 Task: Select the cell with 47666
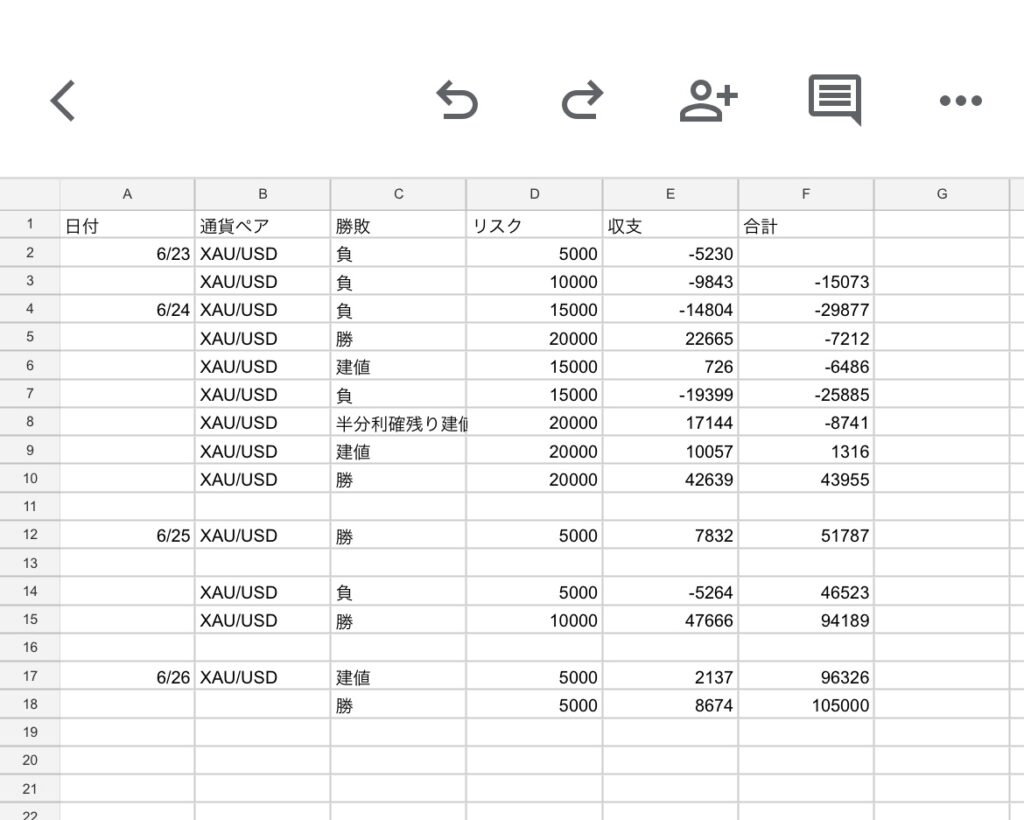click(x=670, y=620)
